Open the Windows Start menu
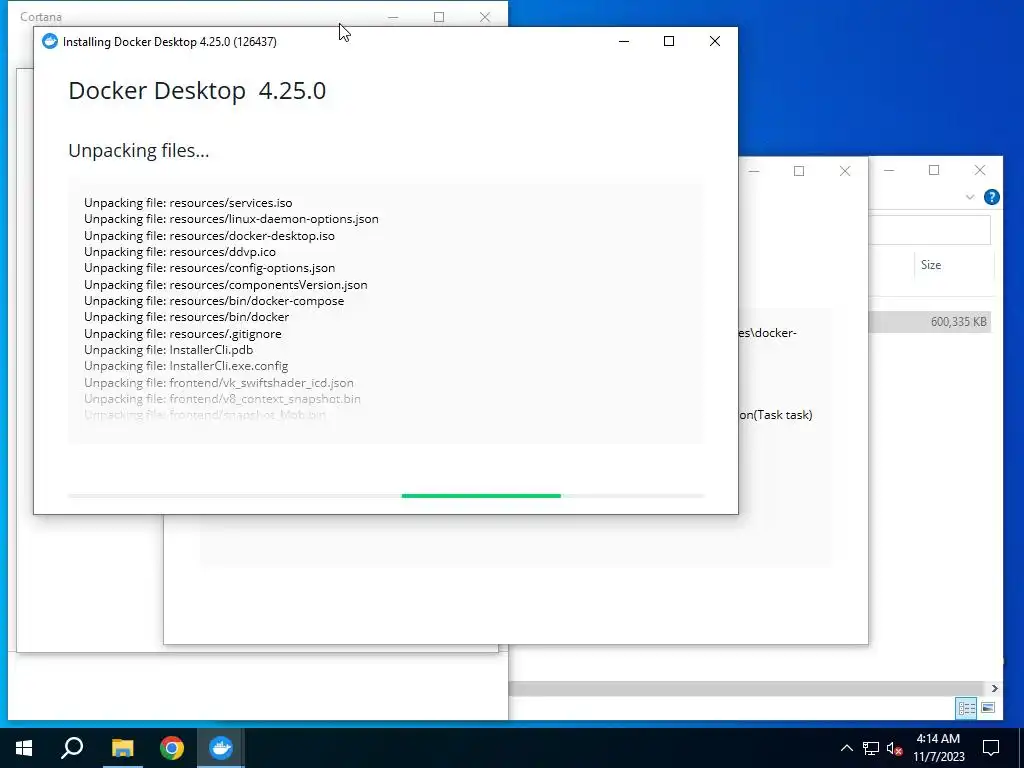Screen dimensions: 1024x768 24,748
